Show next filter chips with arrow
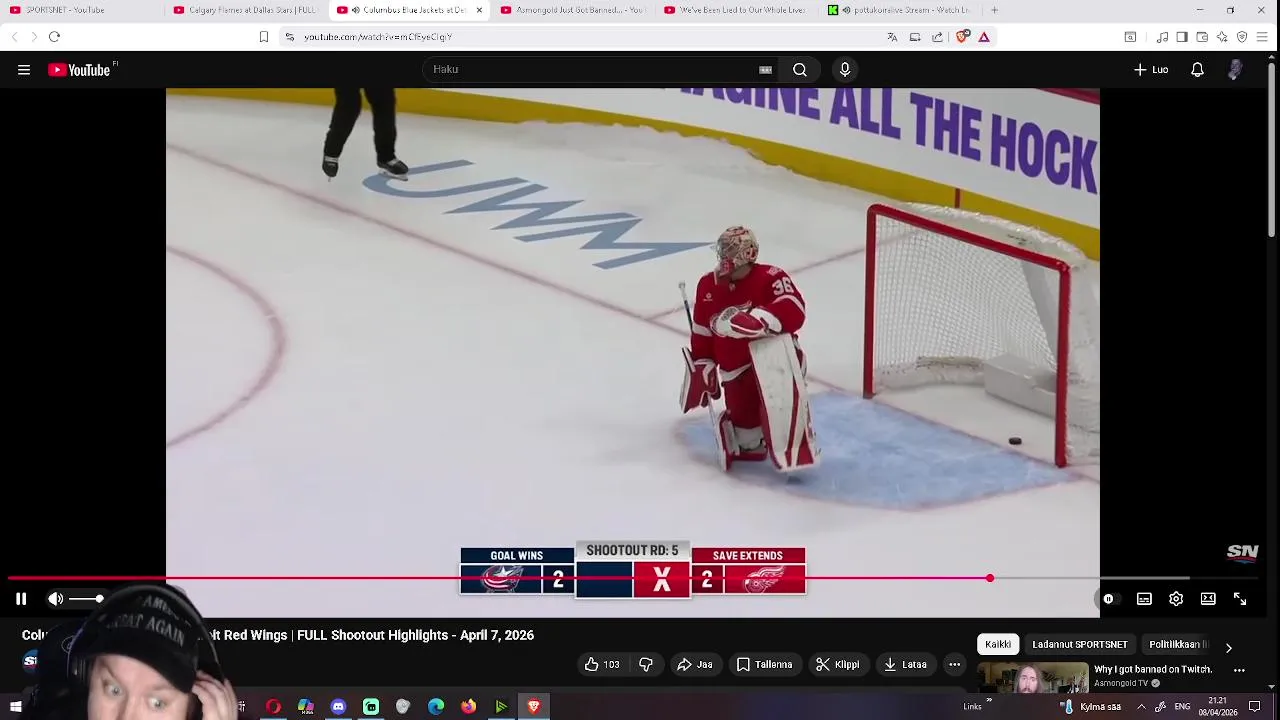The height and width of the screenshot is (720, 1280). point(1229,647)
